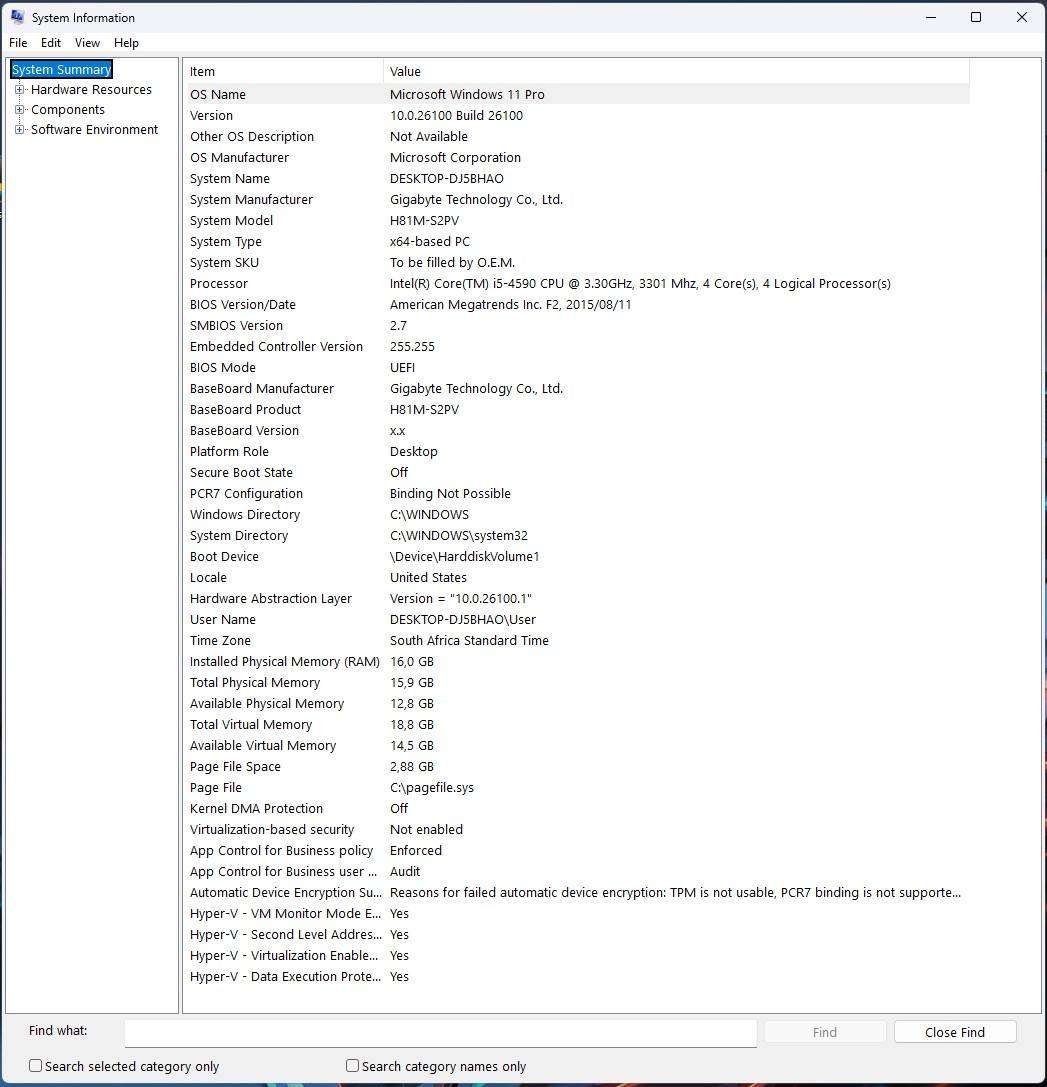Select System Summary in the sidebar
The width and height of the screenshot is (1047, 1087).
click(61, 69)
